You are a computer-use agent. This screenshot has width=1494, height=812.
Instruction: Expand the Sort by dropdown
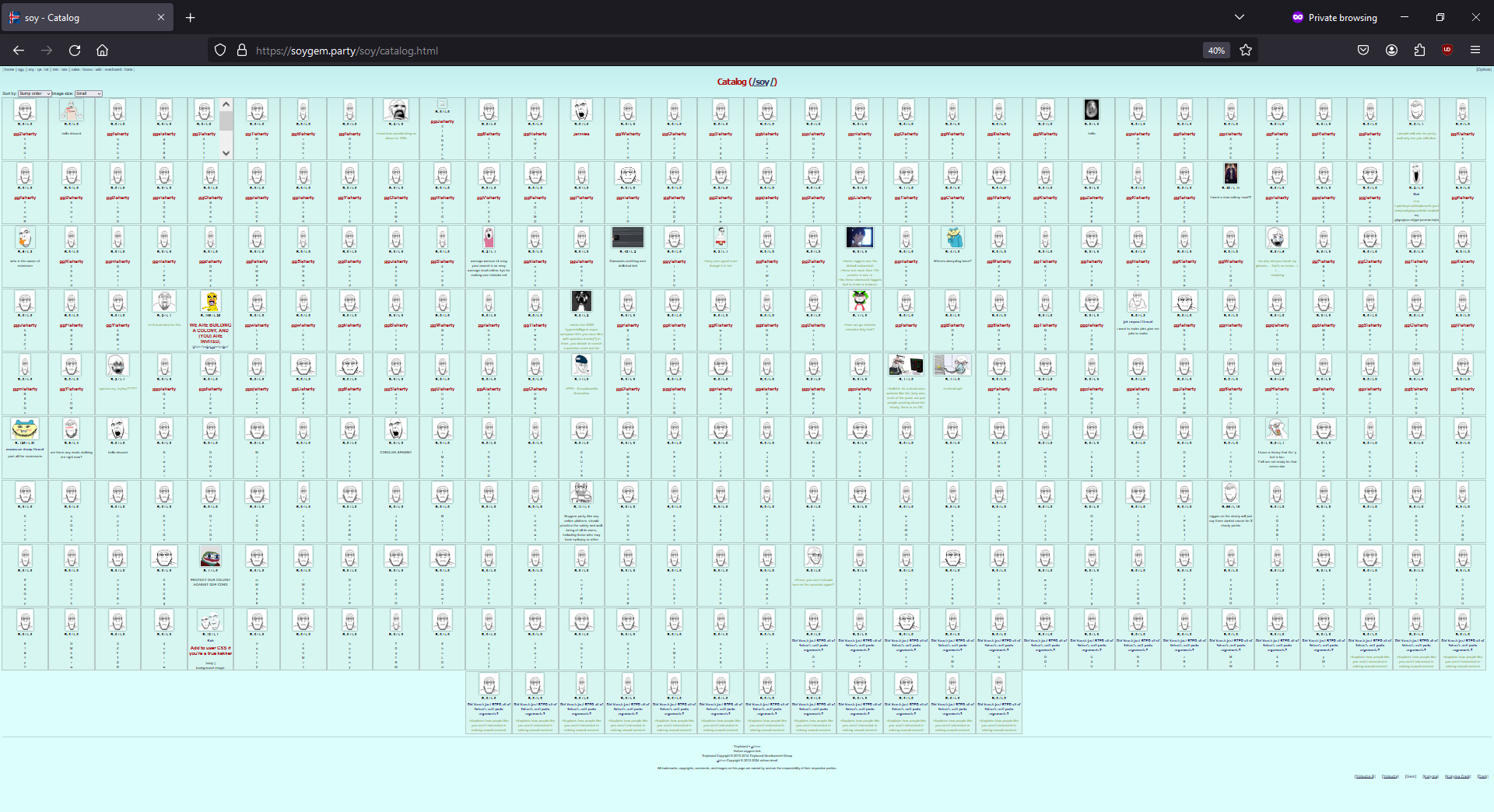coord(35,93)
